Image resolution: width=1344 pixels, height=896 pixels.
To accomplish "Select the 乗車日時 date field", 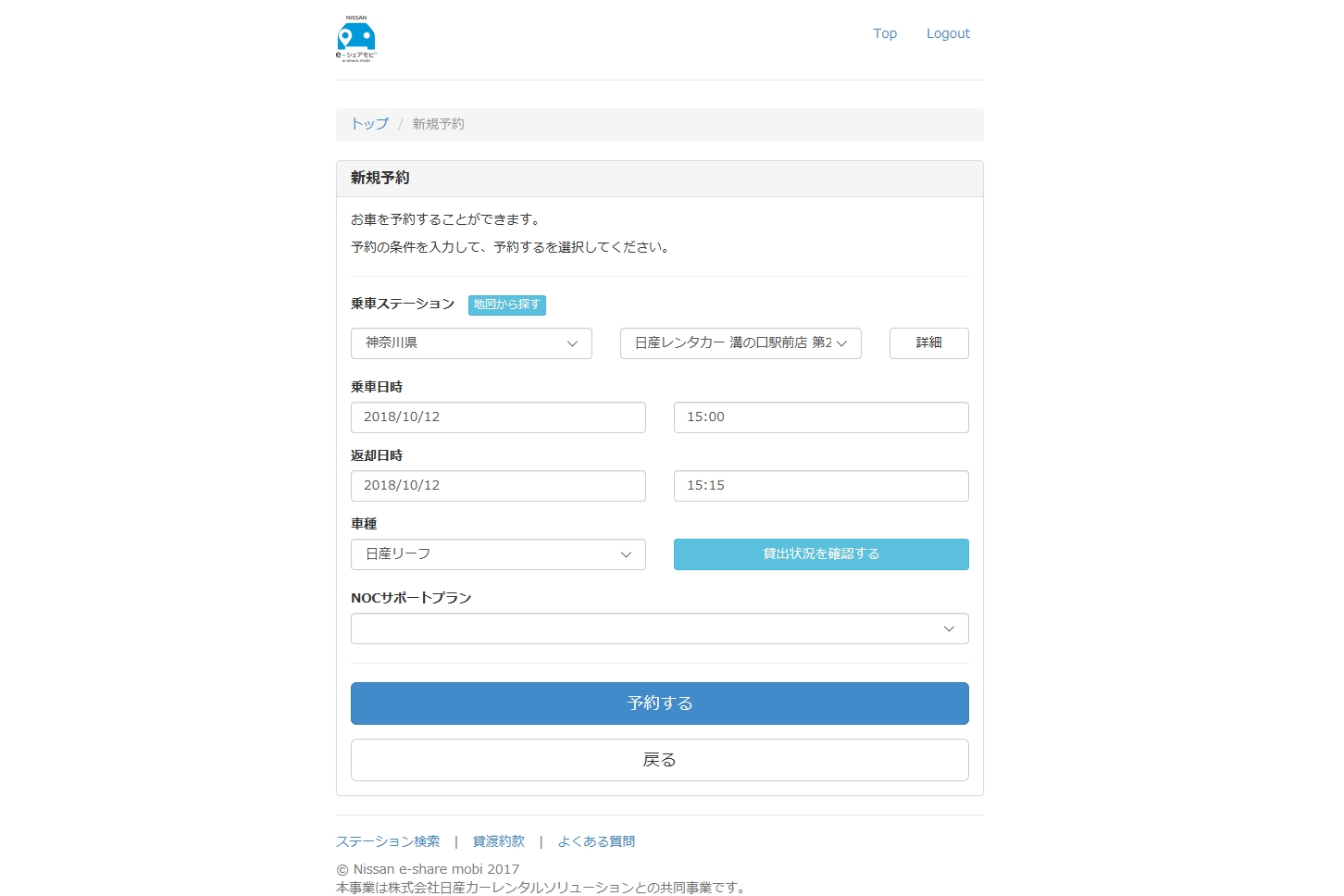I will [498, 417].
